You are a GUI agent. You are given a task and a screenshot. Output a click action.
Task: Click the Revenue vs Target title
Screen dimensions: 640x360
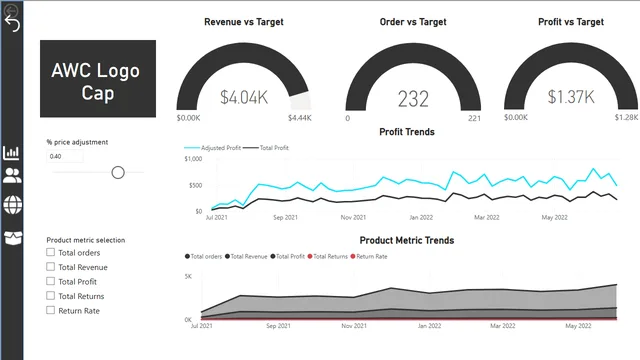click(244, 22)
